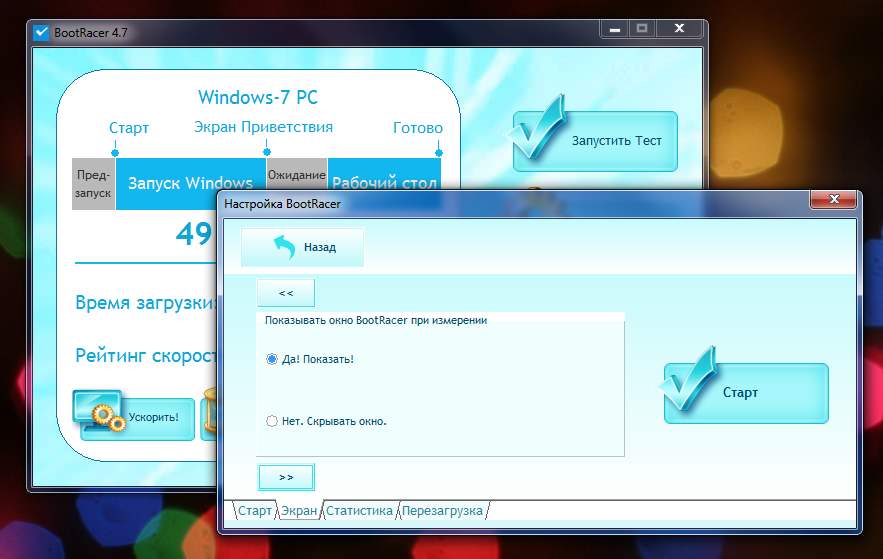
Task: Click 'Показывать окно BootRacer при измерении' label
Action: [376, 320]
